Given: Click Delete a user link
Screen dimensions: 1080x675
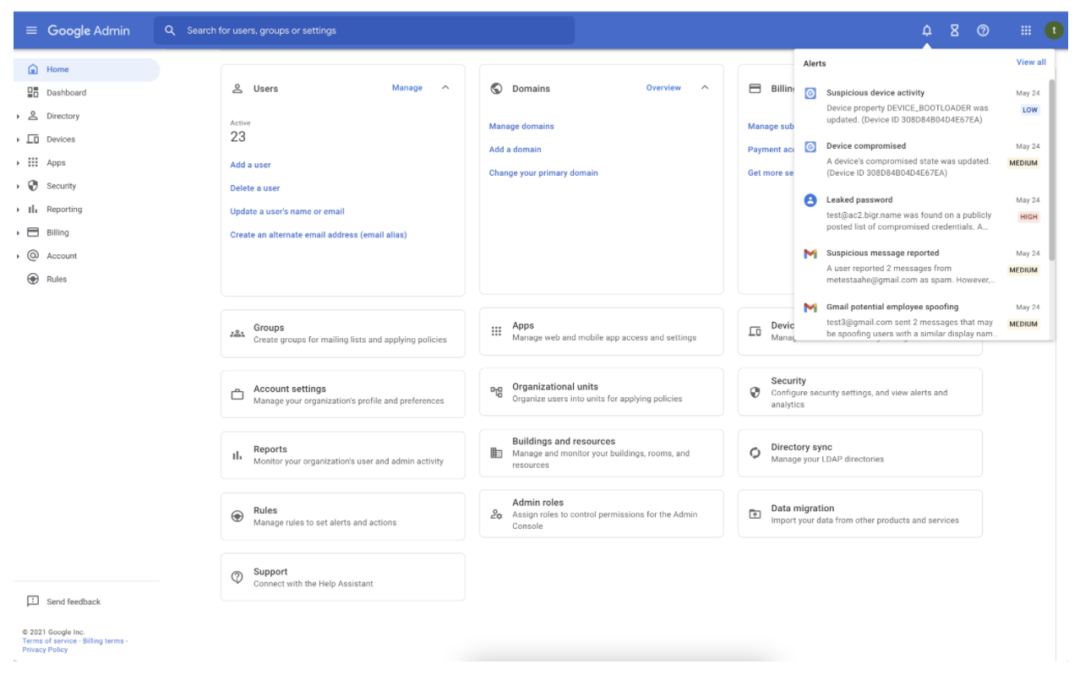Looking at the screenshot, I should click(255, 188).
